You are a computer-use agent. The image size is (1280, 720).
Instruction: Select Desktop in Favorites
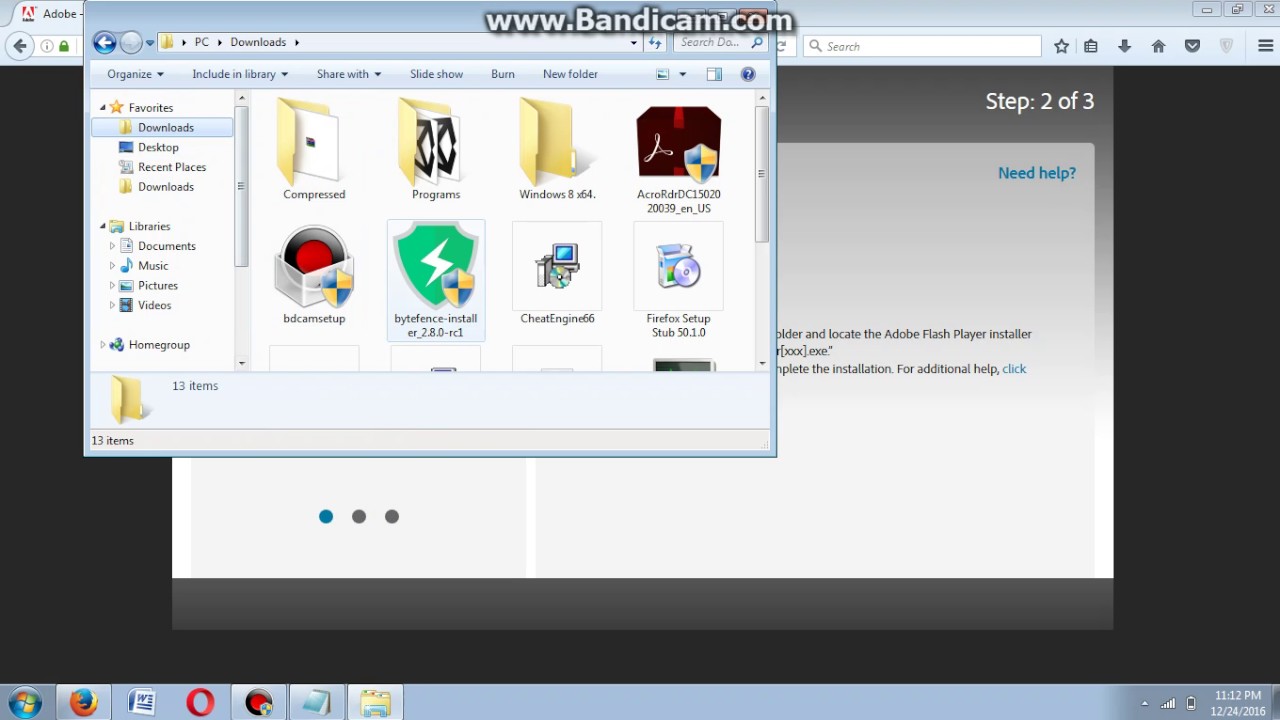[158, 147]
